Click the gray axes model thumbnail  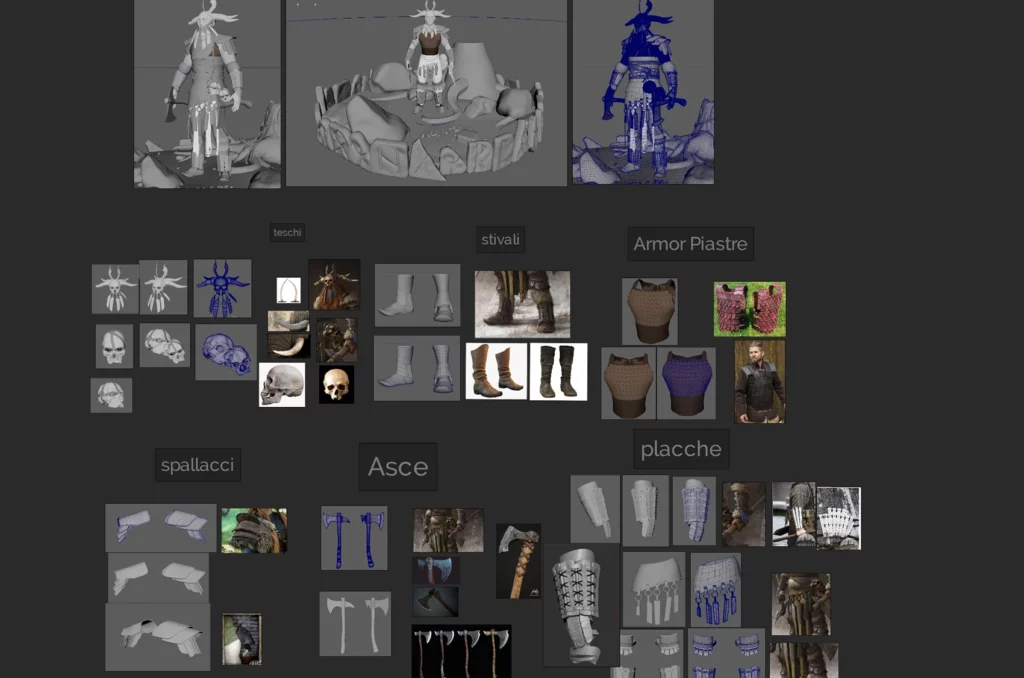pyautogui.click(x=355, y=624)
